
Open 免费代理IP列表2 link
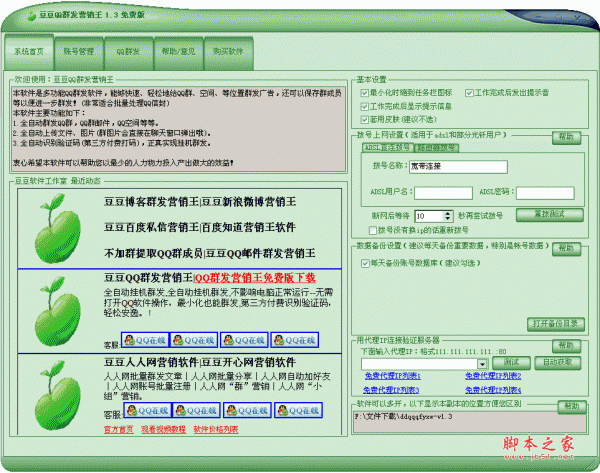(x=493, y=376)
